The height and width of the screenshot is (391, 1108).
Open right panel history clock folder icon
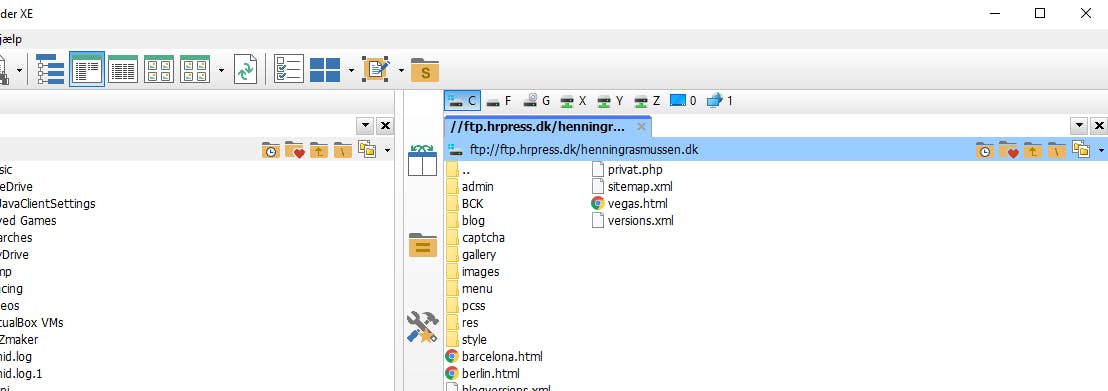pyautogui.click(x=984, y=150)
